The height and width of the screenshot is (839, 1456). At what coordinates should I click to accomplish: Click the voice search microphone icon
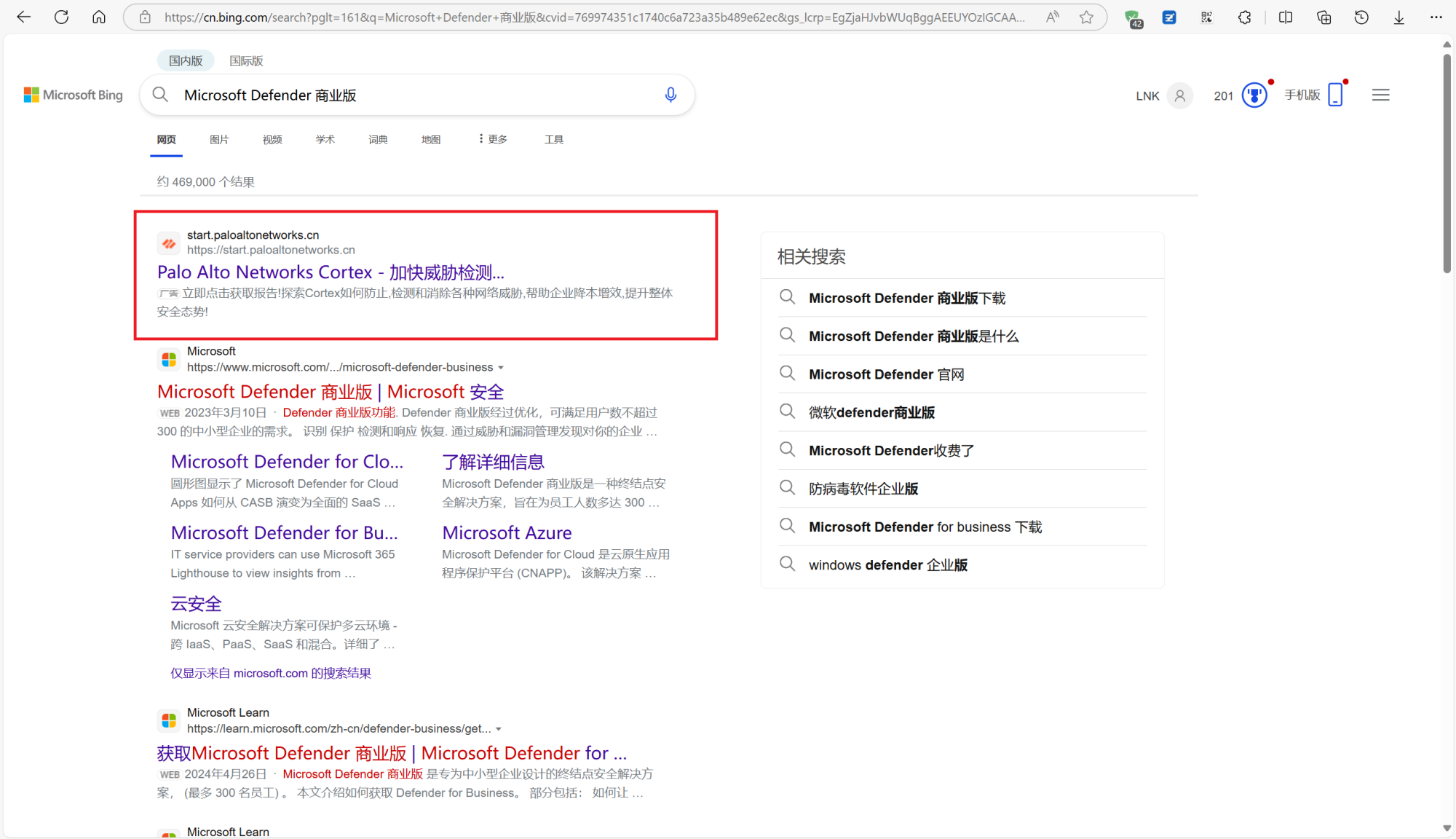click(670, 95)
